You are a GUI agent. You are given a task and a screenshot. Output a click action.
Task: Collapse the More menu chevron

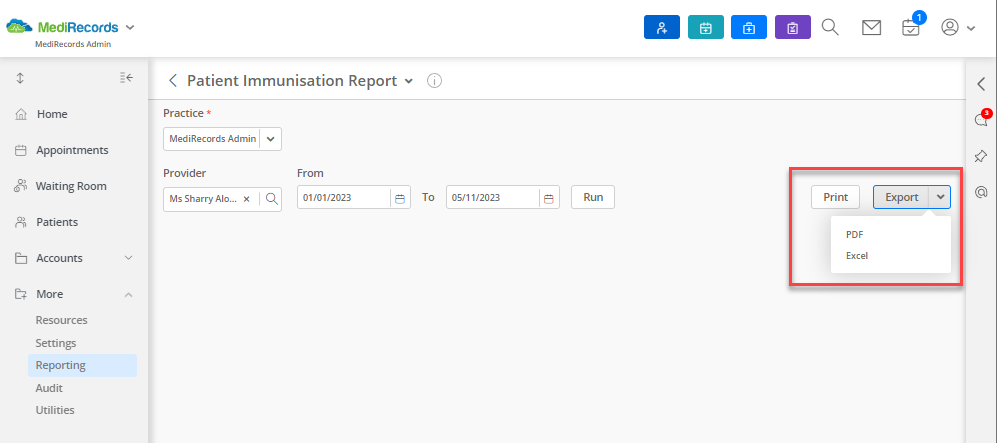coord(128,294)
